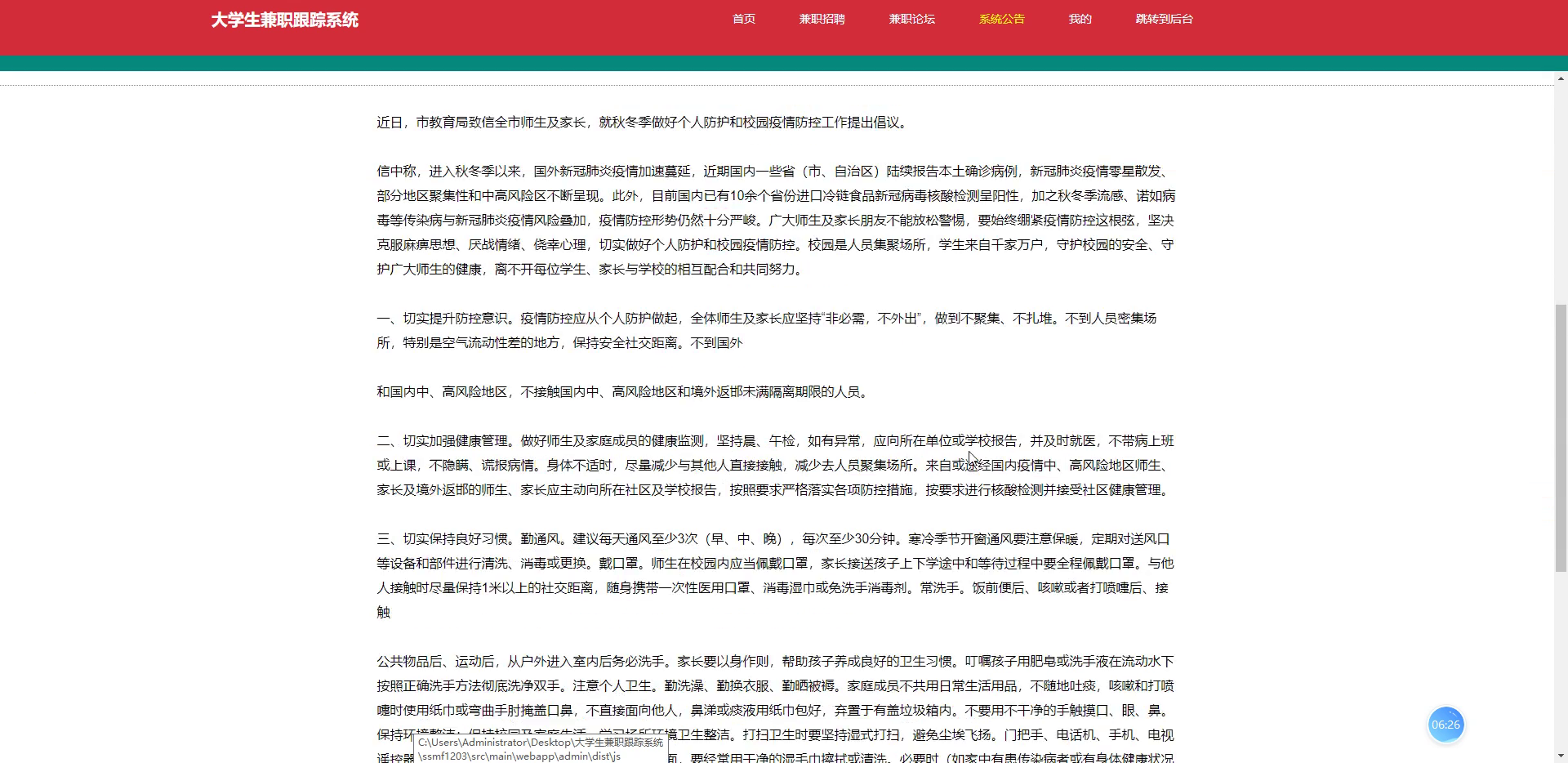The image size is (1568, 763).
Task: Click the line starting 公共物品后、运动后
Action: (x=775, y=662)
